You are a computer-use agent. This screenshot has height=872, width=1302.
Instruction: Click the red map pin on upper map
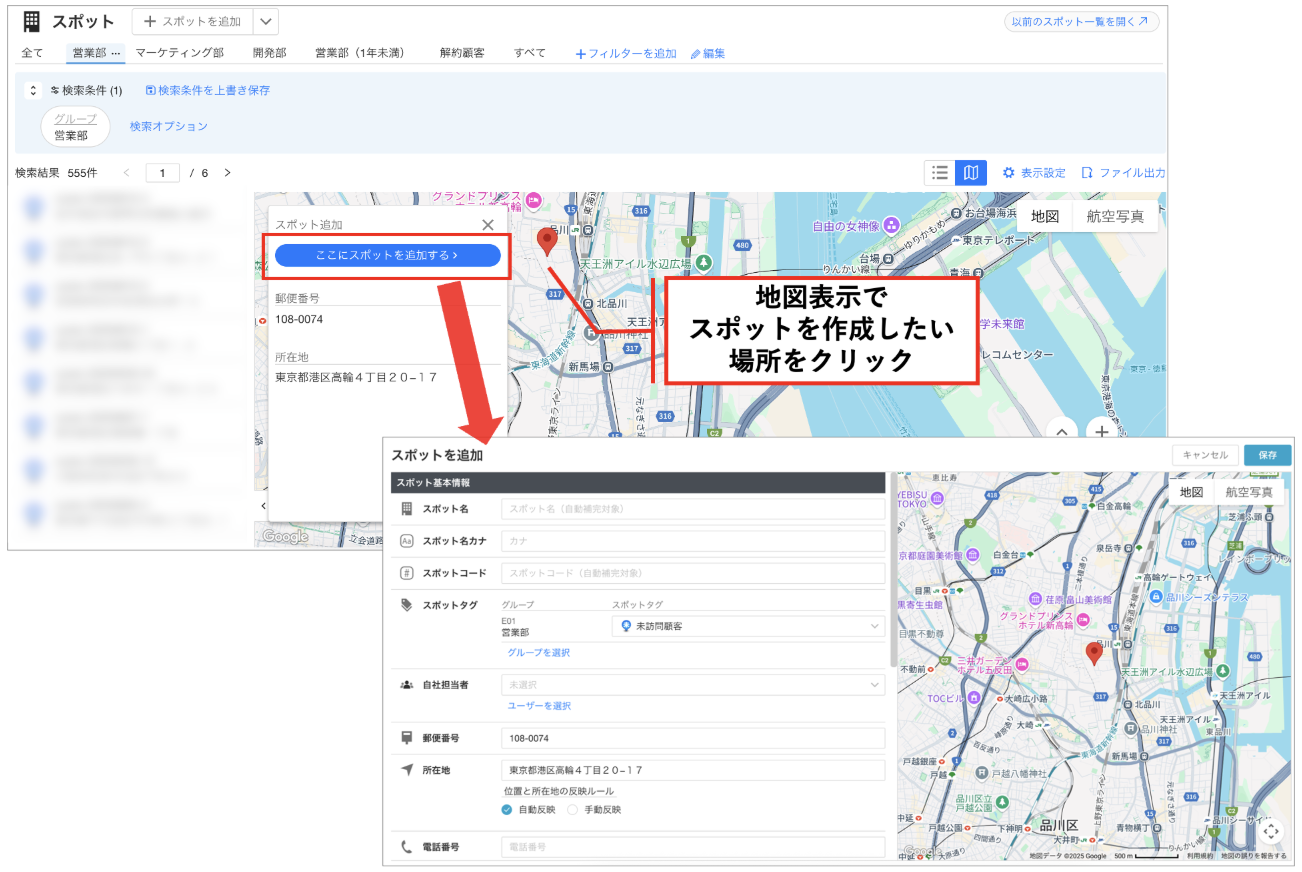click(x=547, y=242)
